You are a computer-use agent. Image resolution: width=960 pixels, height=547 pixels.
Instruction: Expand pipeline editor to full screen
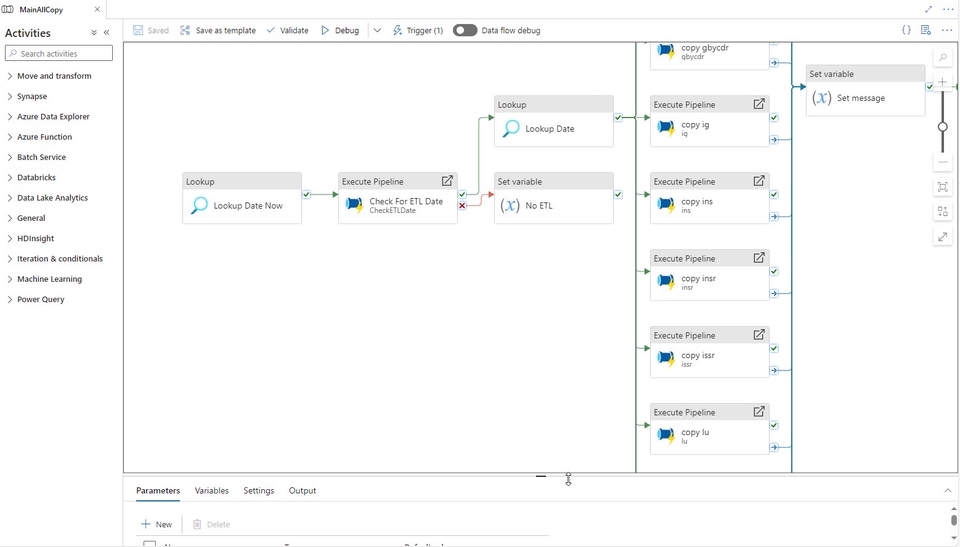pos(929,9)
